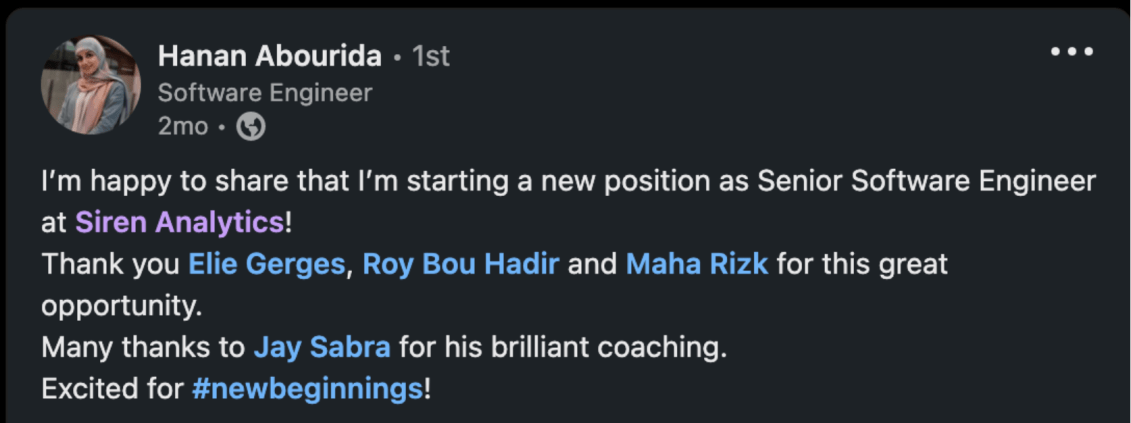Click the 1st connection degree label
1131x423 pixels.
click(431, 57)
